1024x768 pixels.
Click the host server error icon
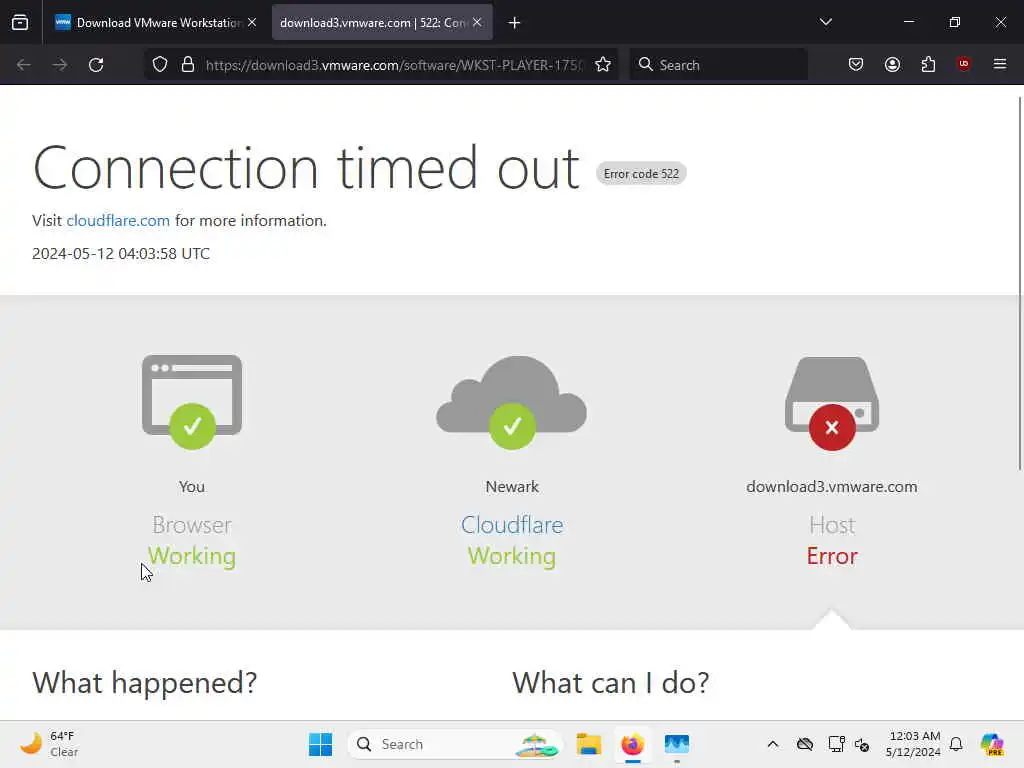click(832, 403)
